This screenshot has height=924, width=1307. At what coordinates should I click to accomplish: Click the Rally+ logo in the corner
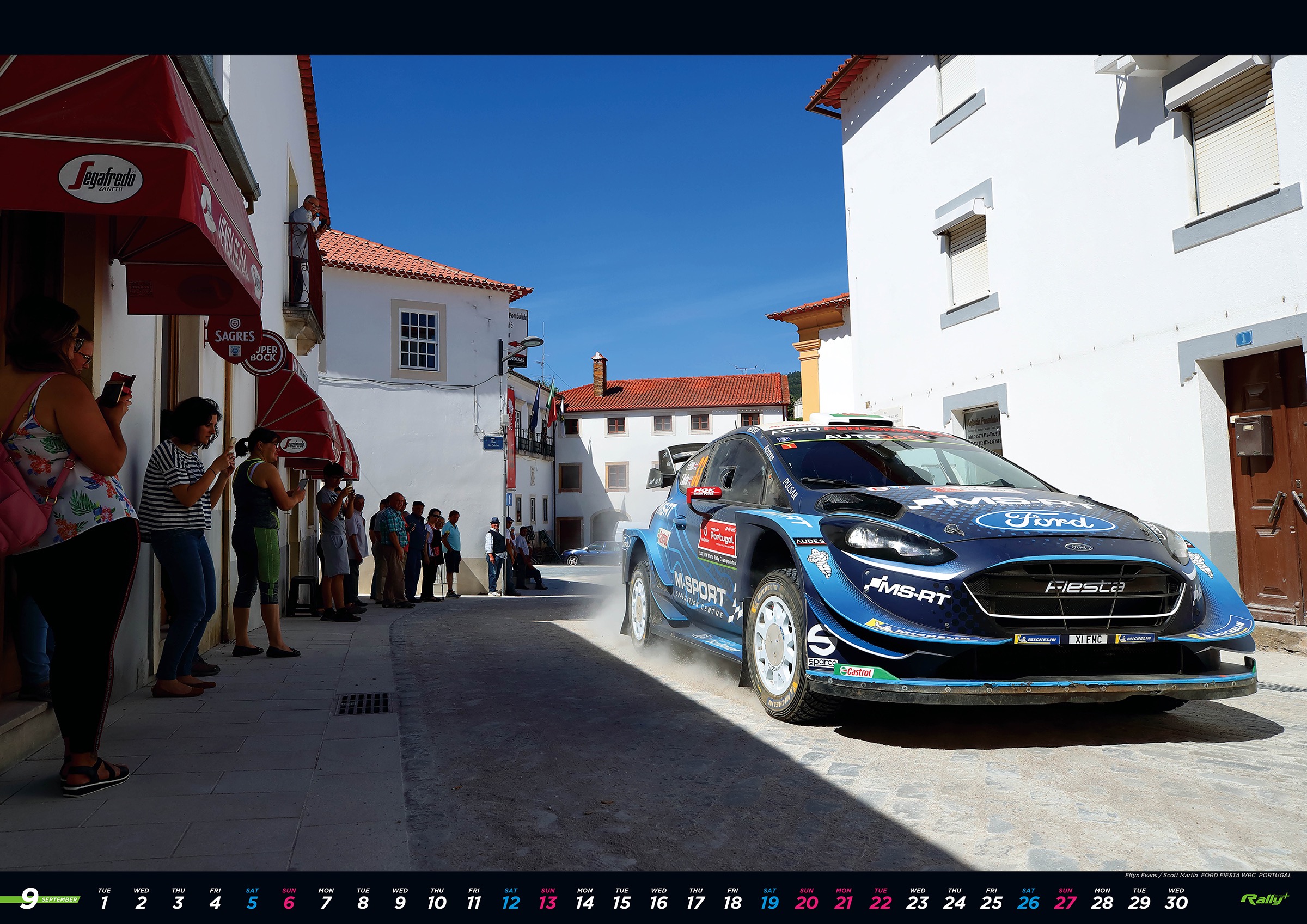tap(1265, 899)
